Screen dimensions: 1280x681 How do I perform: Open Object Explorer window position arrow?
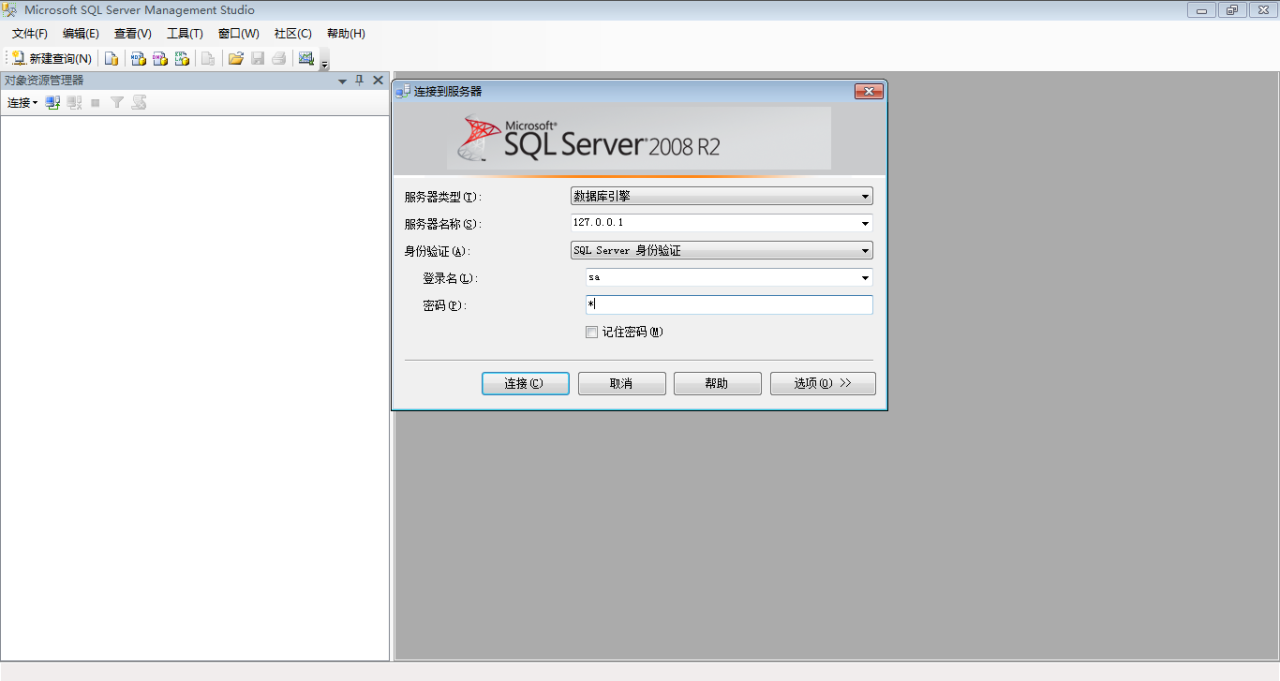343,81
